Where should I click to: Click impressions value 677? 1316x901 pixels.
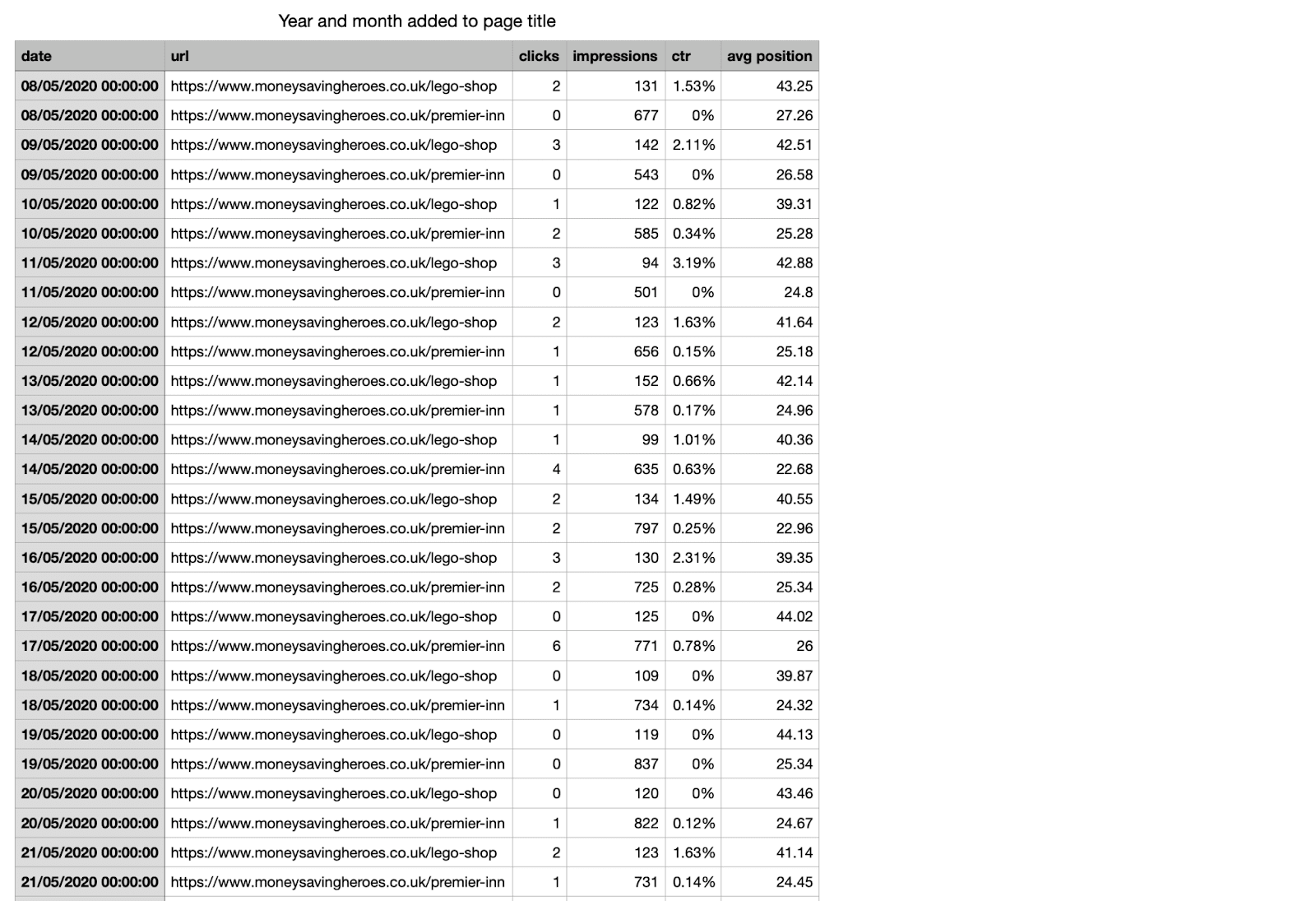(646, 115)
